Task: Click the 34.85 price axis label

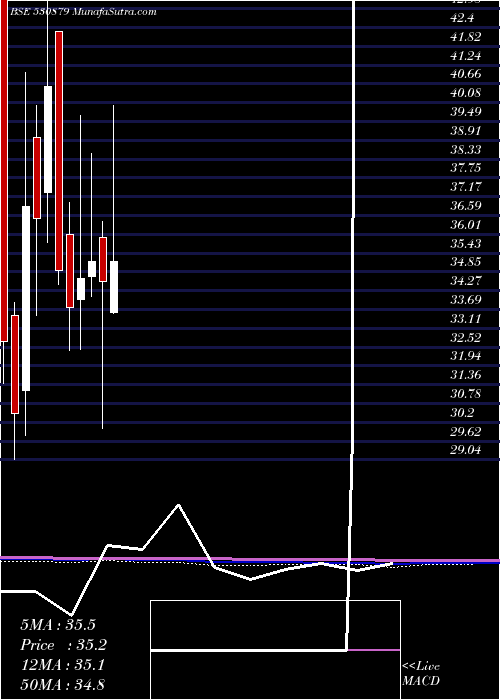Action: point(466,262)
